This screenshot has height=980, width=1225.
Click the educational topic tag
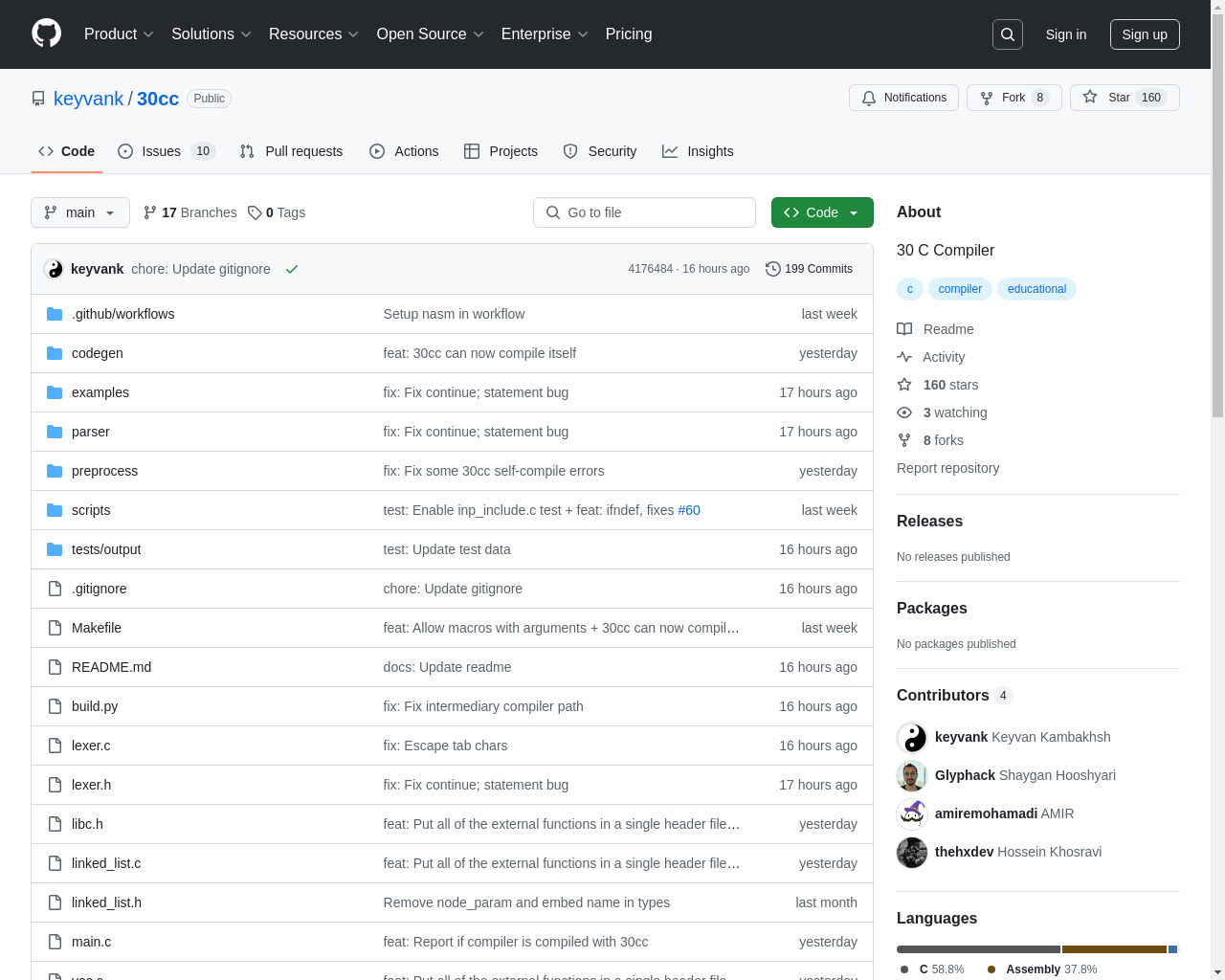(x=1036, y=289)
